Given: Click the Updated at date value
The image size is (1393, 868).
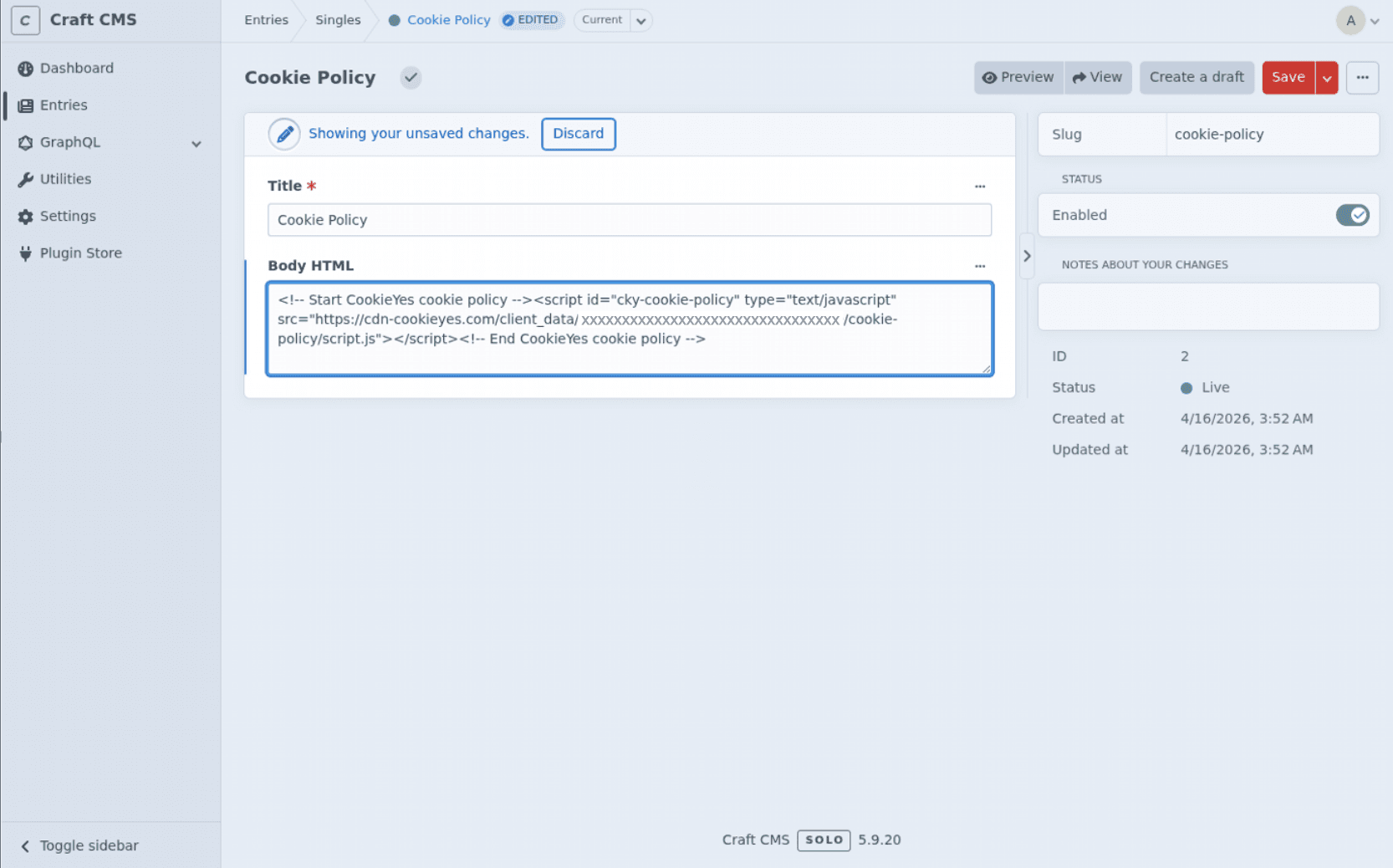Looking at the screenshot, I should click(x=1247, y=450).
